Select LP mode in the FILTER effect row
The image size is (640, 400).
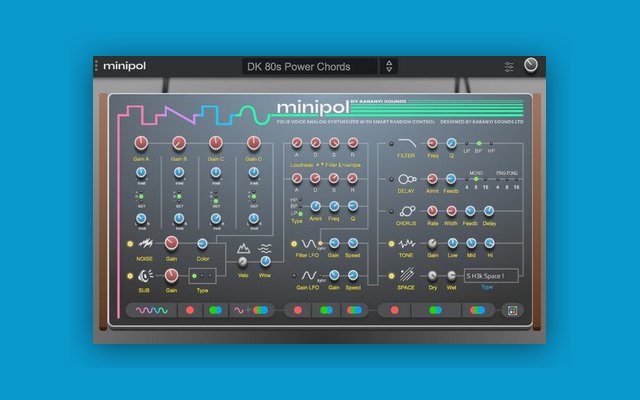[467, 144]
